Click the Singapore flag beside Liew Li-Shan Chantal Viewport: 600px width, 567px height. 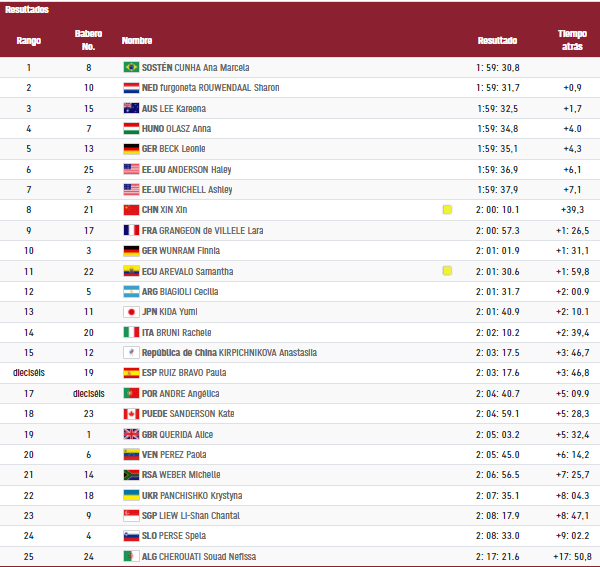point(130,516)
